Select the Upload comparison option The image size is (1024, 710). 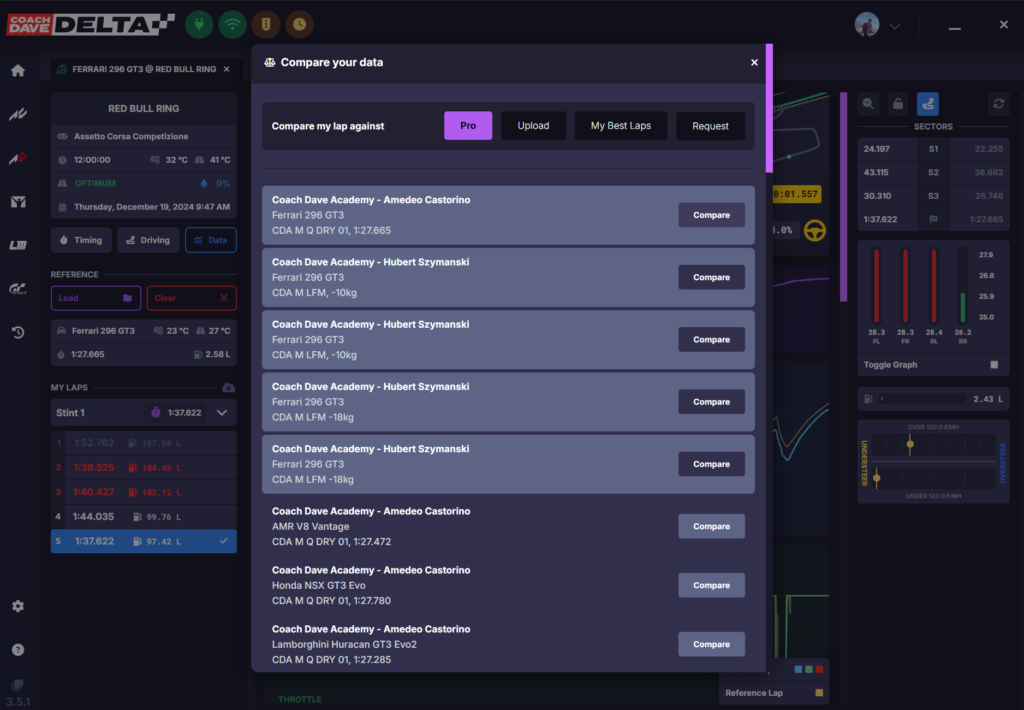click(x=533, y=125)
